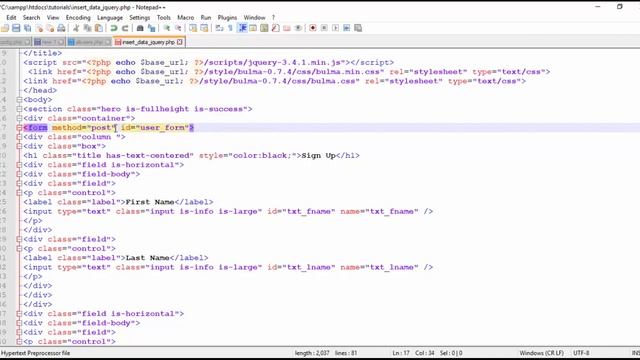Collapse the div box fold marker
The height and width of the screenshot is (360, 640).
point(19,146)
